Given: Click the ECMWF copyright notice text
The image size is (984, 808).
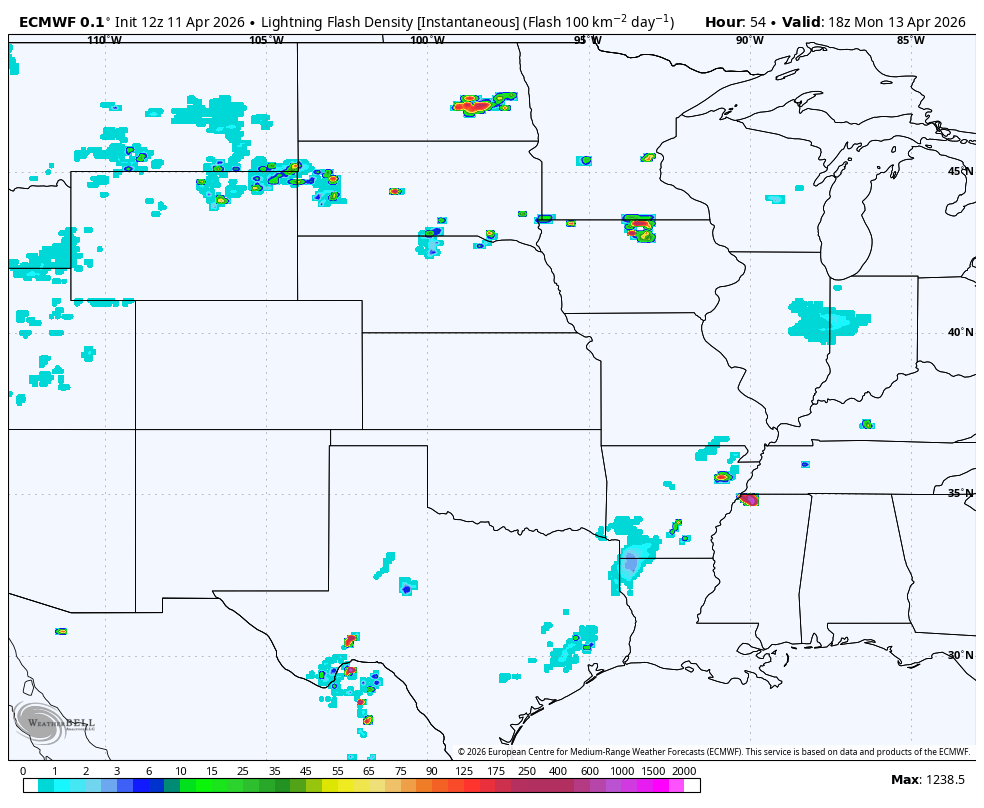Looking at the screenshot, I should 714,752.
